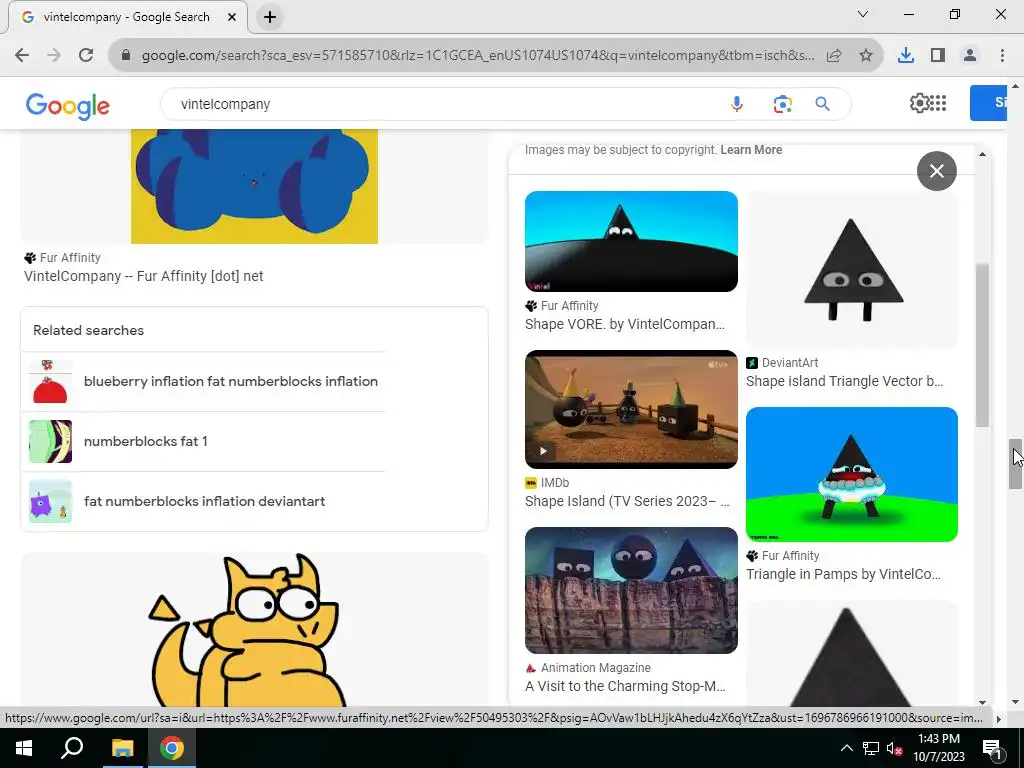Click the blue magnifier search button

tap(823, 104)
